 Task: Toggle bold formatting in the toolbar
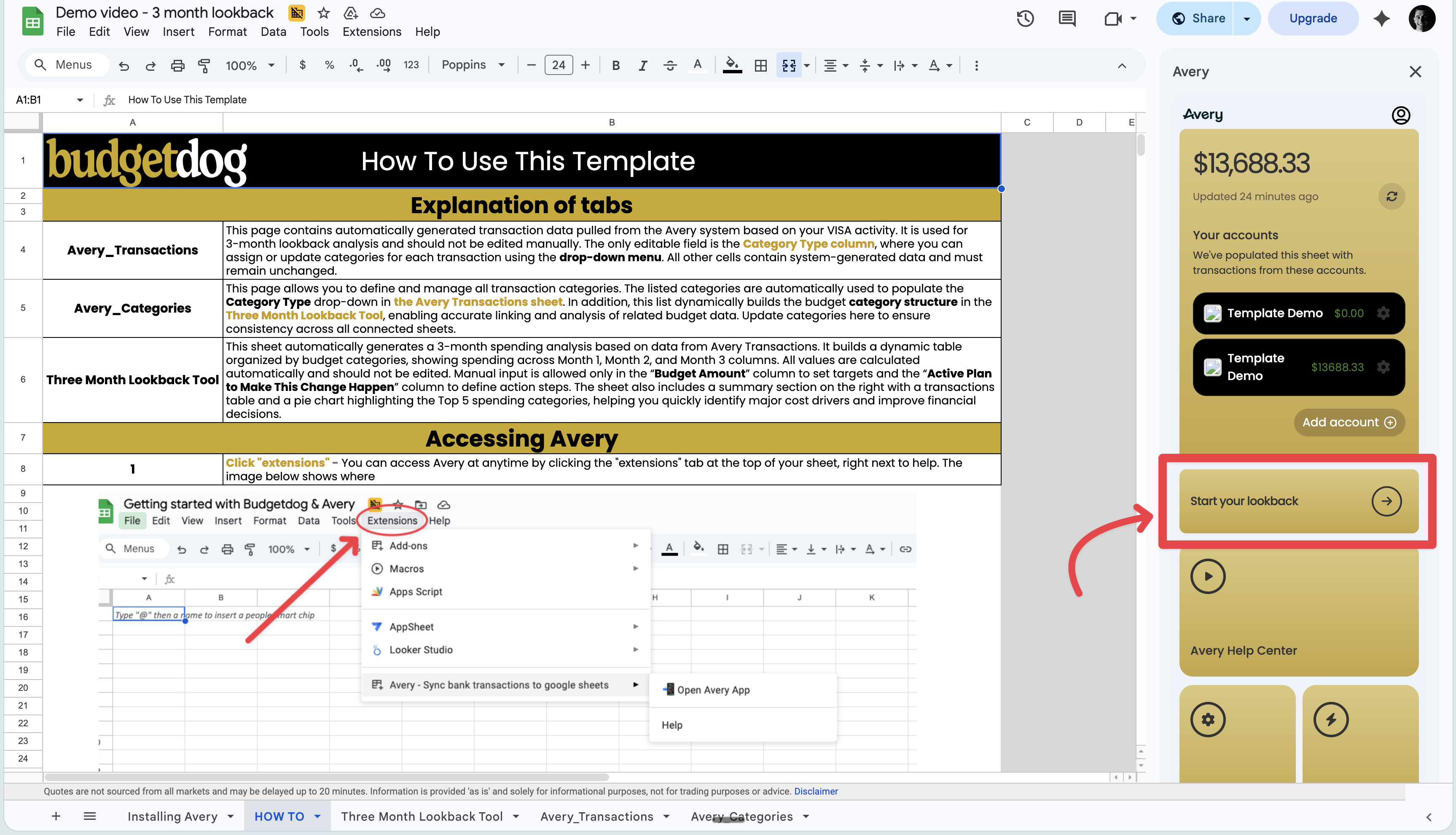(615, 65)
